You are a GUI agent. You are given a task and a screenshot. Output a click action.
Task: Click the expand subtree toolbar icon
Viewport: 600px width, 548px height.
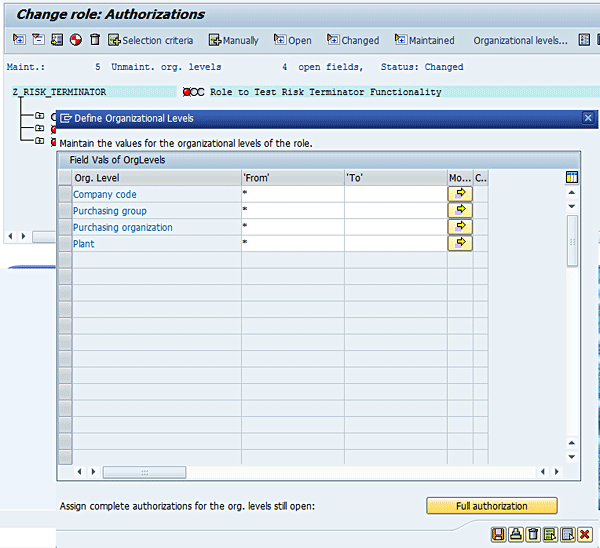click(19, 39)
